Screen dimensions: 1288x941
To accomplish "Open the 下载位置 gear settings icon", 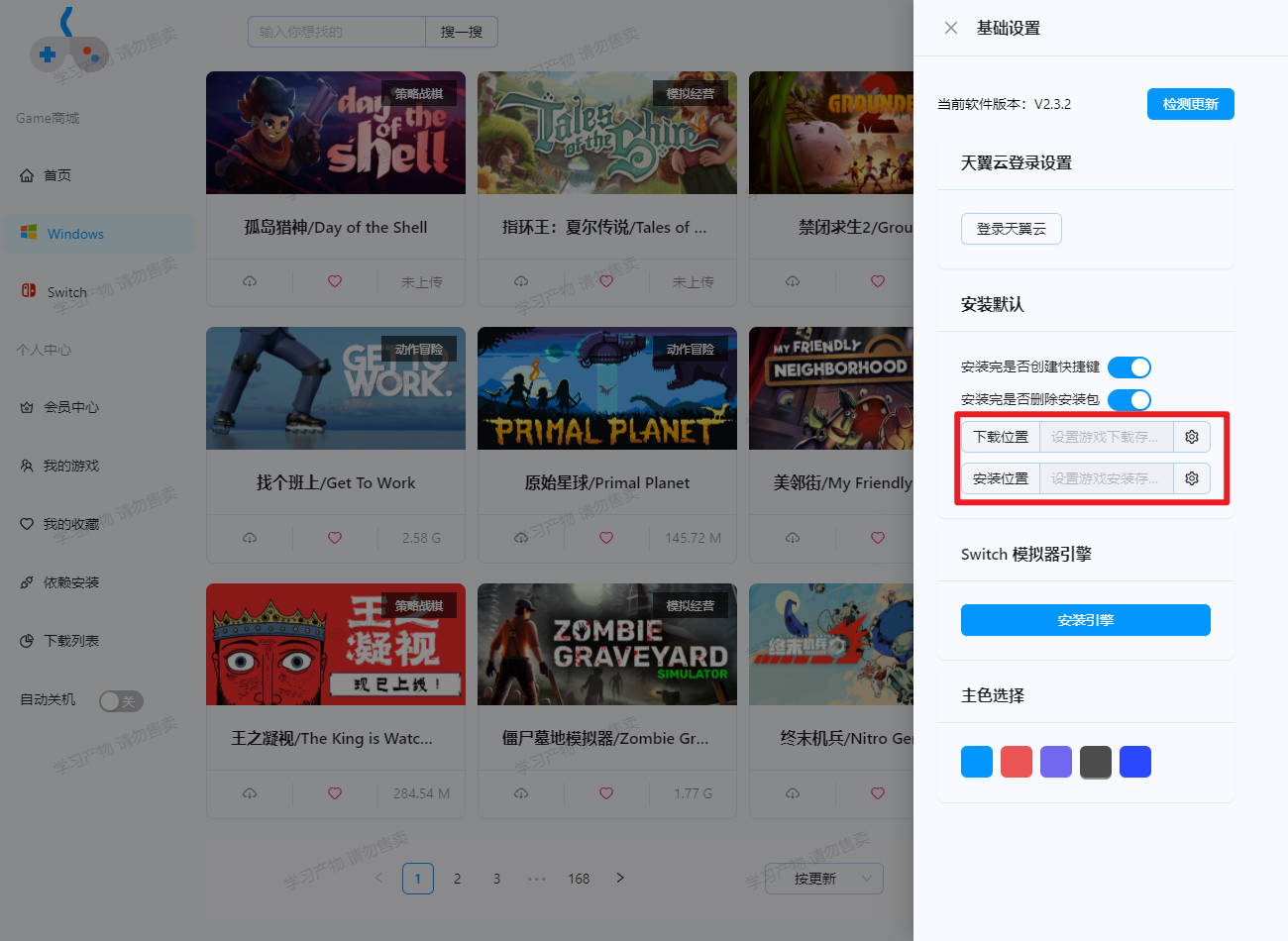I will click(1192, 437).
